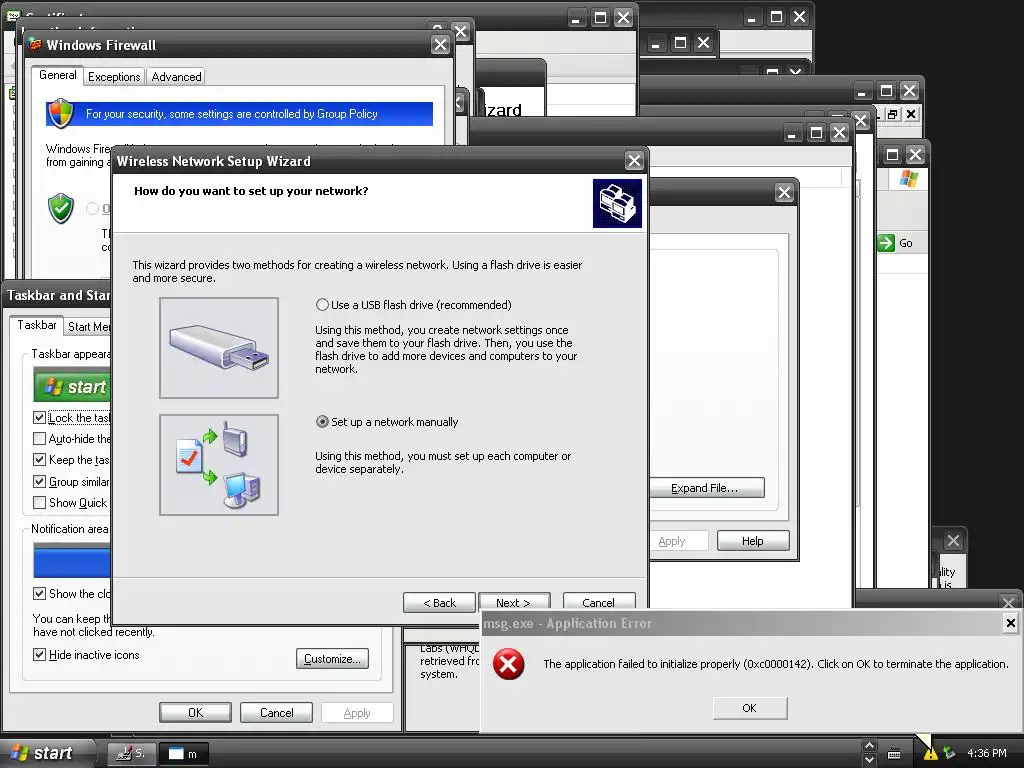Close the Wireless Network Setup Wizard window
This screenshot has height=768, width=1024.
coord(633,161)
